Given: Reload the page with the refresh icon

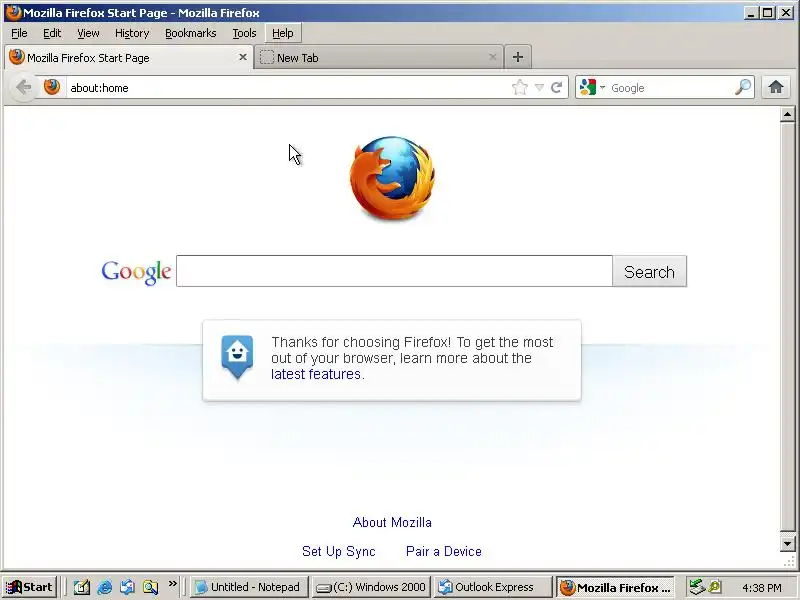Looking at the screenshot, I should pyautogui.click(x=557, y=87).
